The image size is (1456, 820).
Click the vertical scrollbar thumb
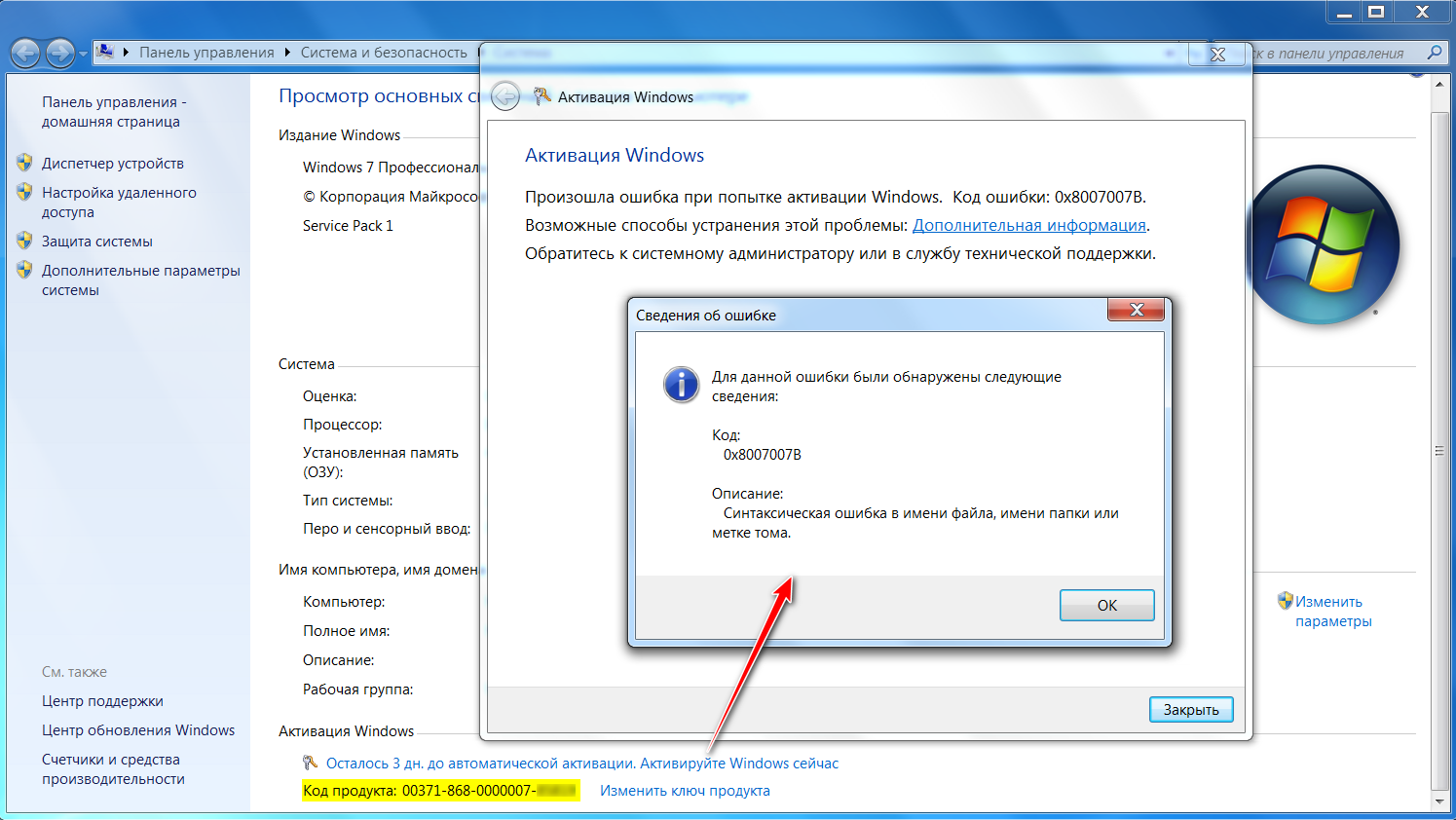[1439, 451]
